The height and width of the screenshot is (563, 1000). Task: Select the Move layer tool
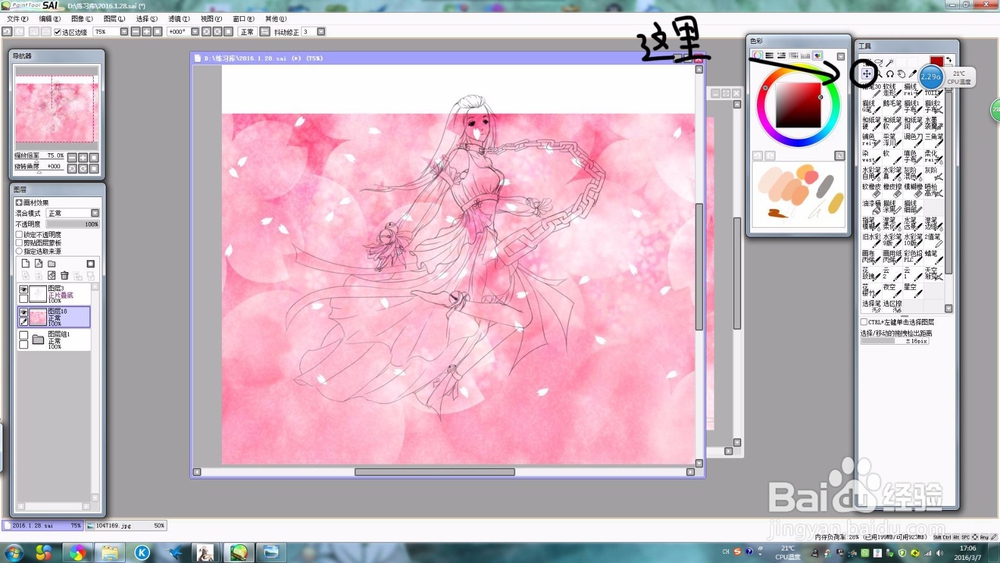pyautogui.click(x=867, y=73)
